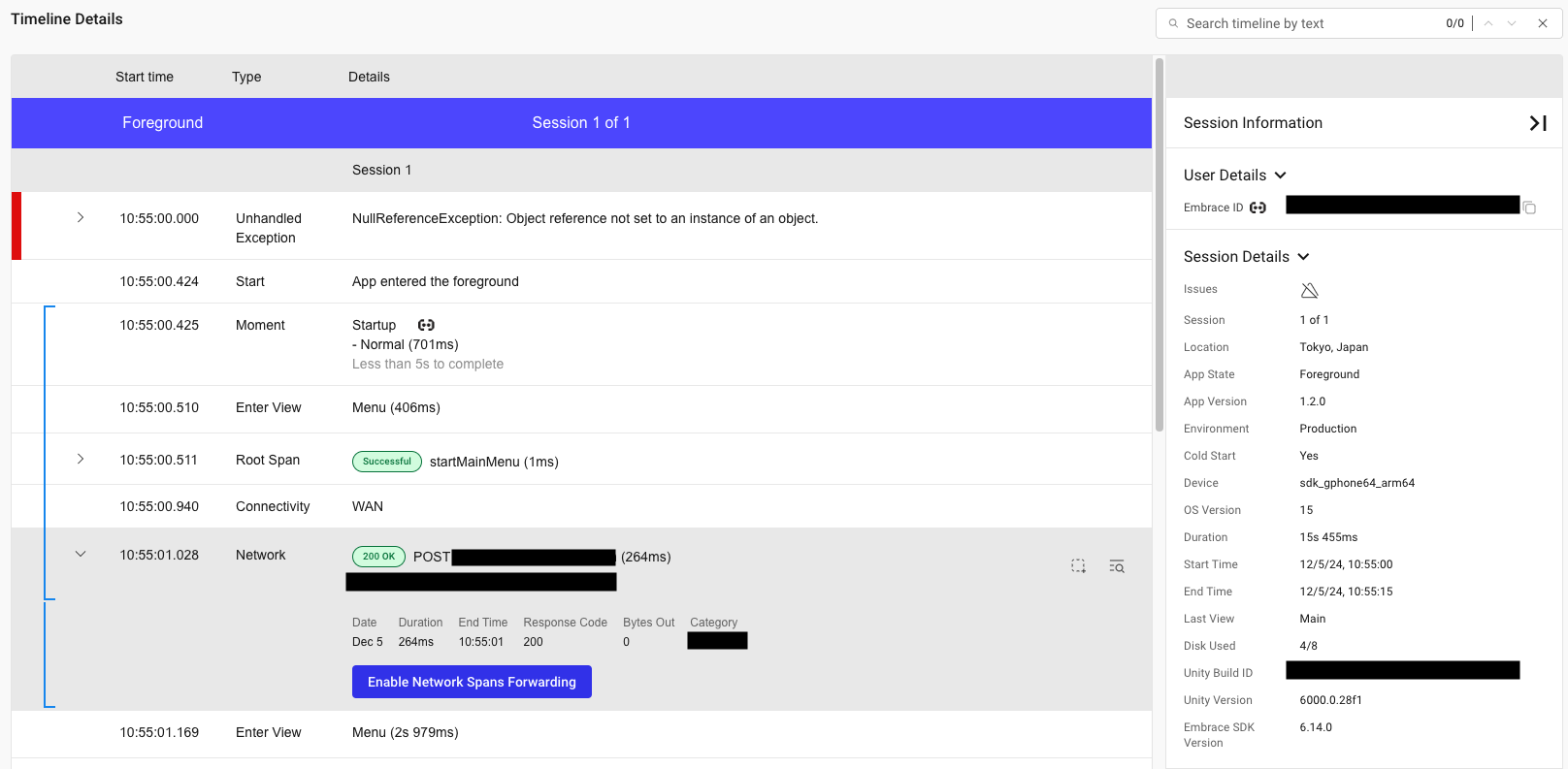Click the Menu (406ms) Enter View entry
Viewport: 1568px width, 769px height.
pyautogui.click(x=396, y=407)
